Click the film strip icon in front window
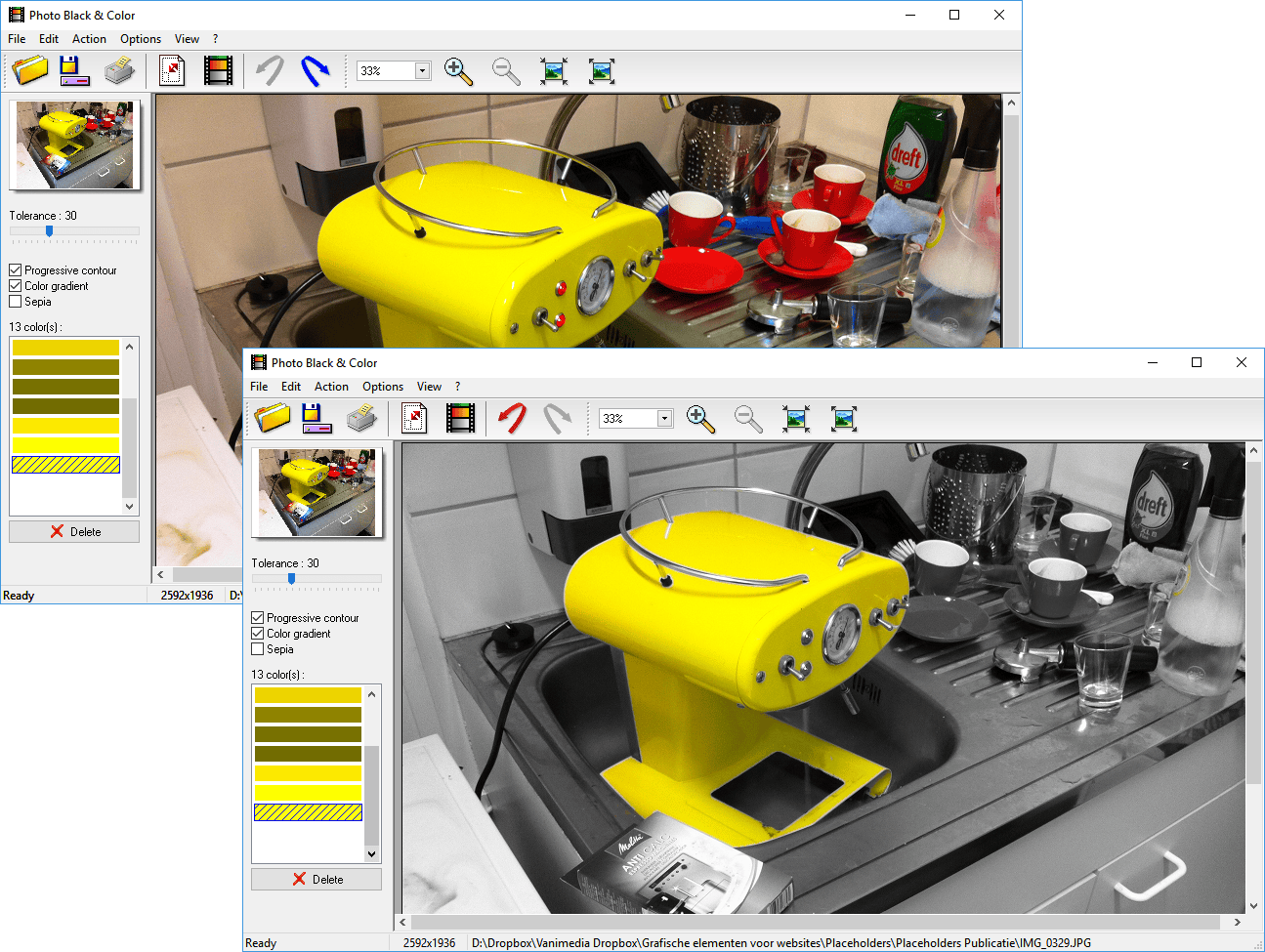The image size is (1265, 952). click(460, 418)
